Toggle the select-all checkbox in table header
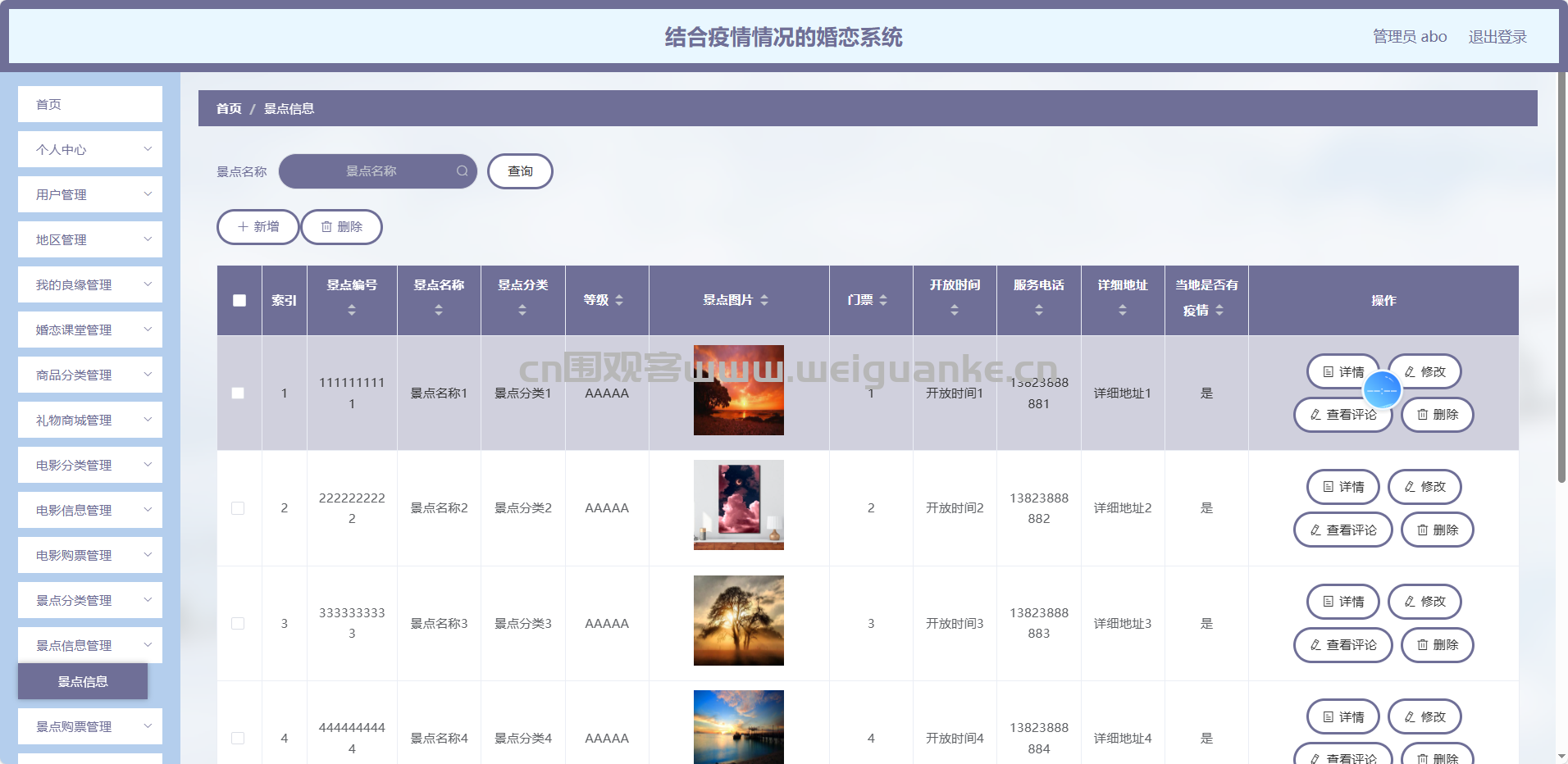The width and height of the screenshot is (1568, 764). pos(239,300)
